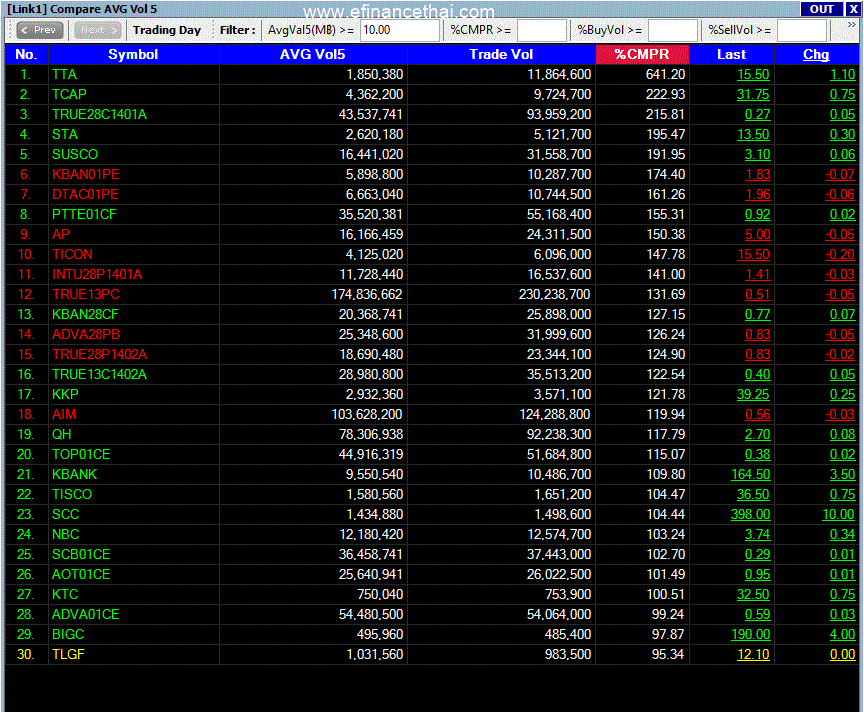Sort by the Last column header
The image size is (864, 712).
732,55
